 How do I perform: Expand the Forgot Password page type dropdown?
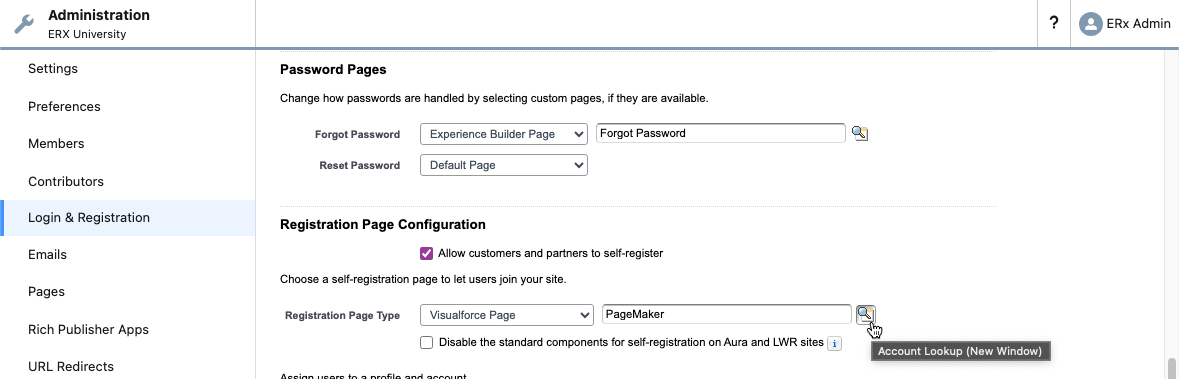[x=504, y=134]
